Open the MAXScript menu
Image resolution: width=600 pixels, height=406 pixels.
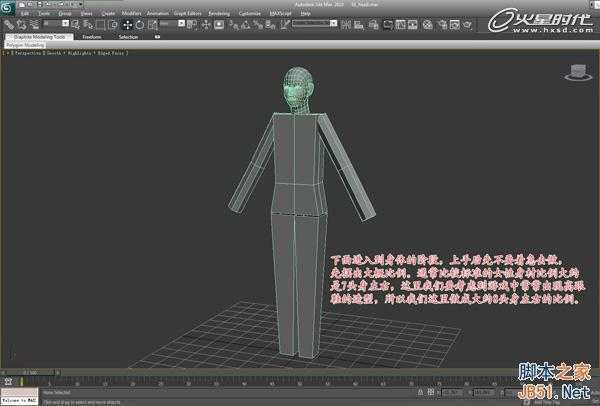point(280,13)
